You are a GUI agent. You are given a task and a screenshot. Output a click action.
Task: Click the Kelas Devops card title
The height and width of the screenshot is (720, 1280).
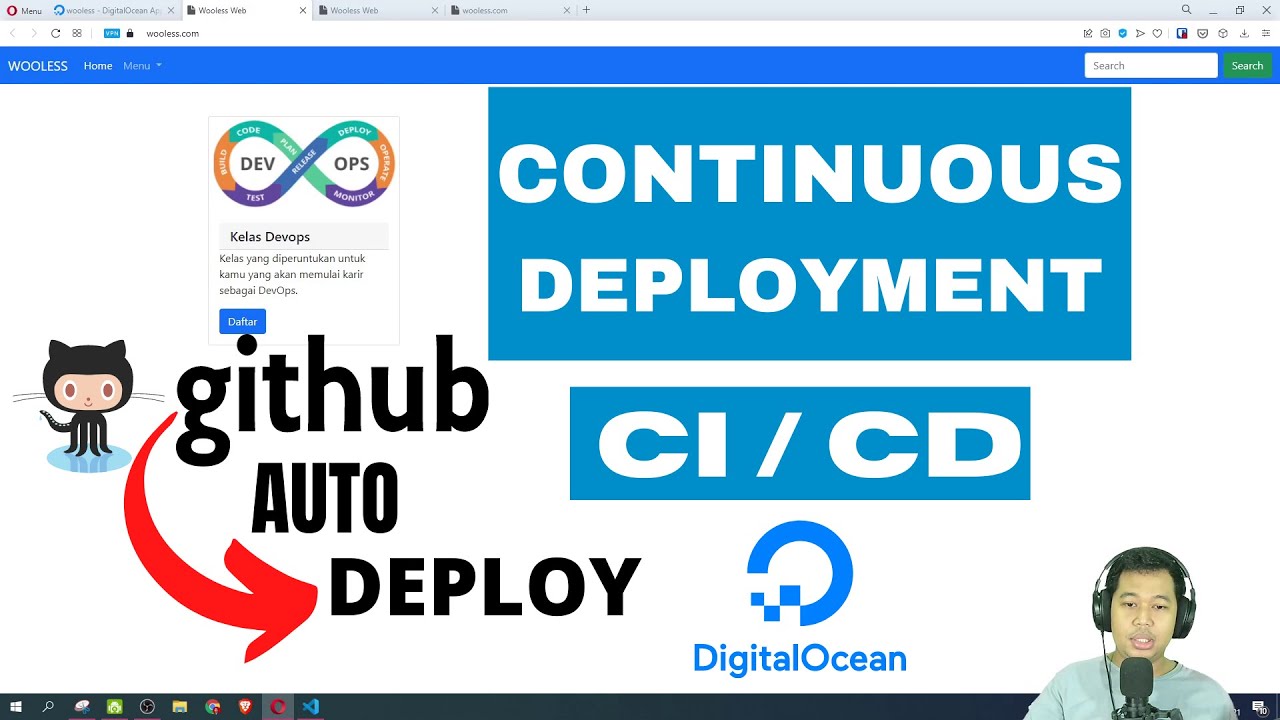(270, 237)
